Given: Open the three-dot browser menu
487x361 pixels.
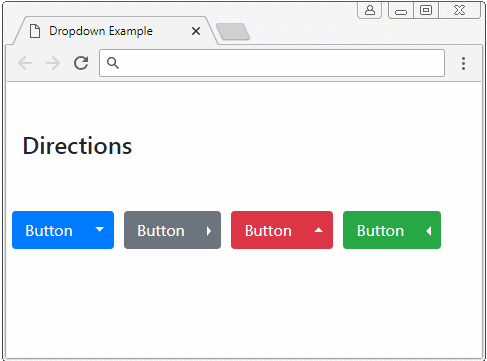Looking at the screenshot, I should (x=463, y=63).
